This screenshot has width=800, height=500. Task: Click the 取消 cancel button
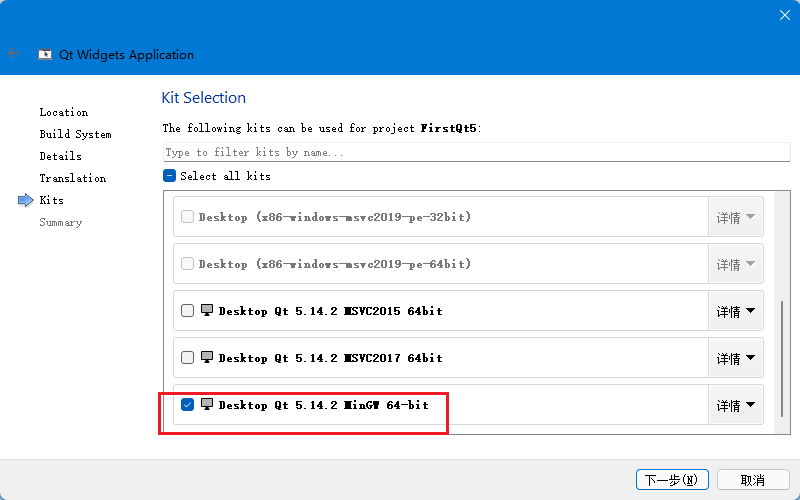click(753, 480)
